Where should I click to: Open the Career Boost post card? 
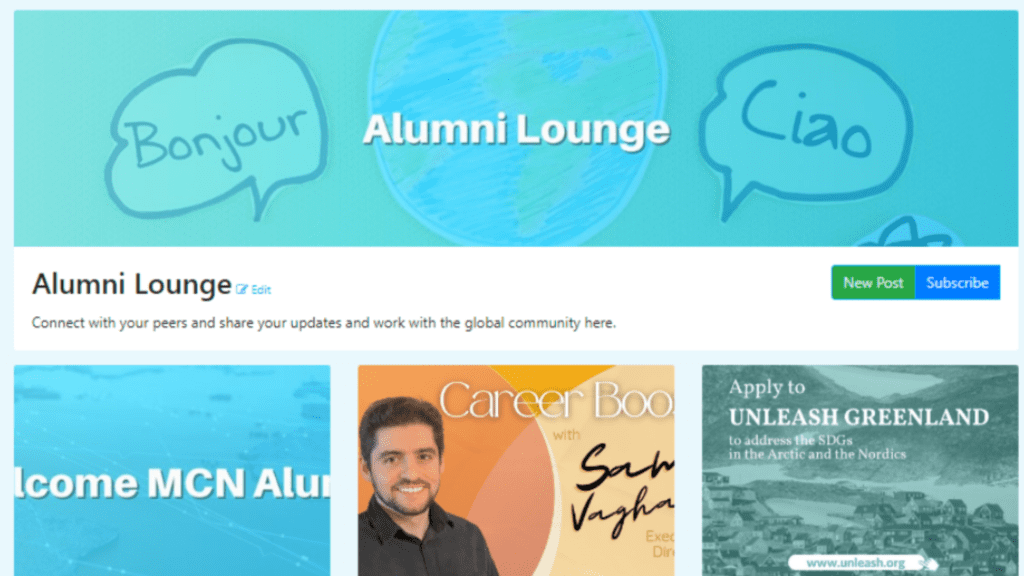pyautogui.click(x=516, y=470)
